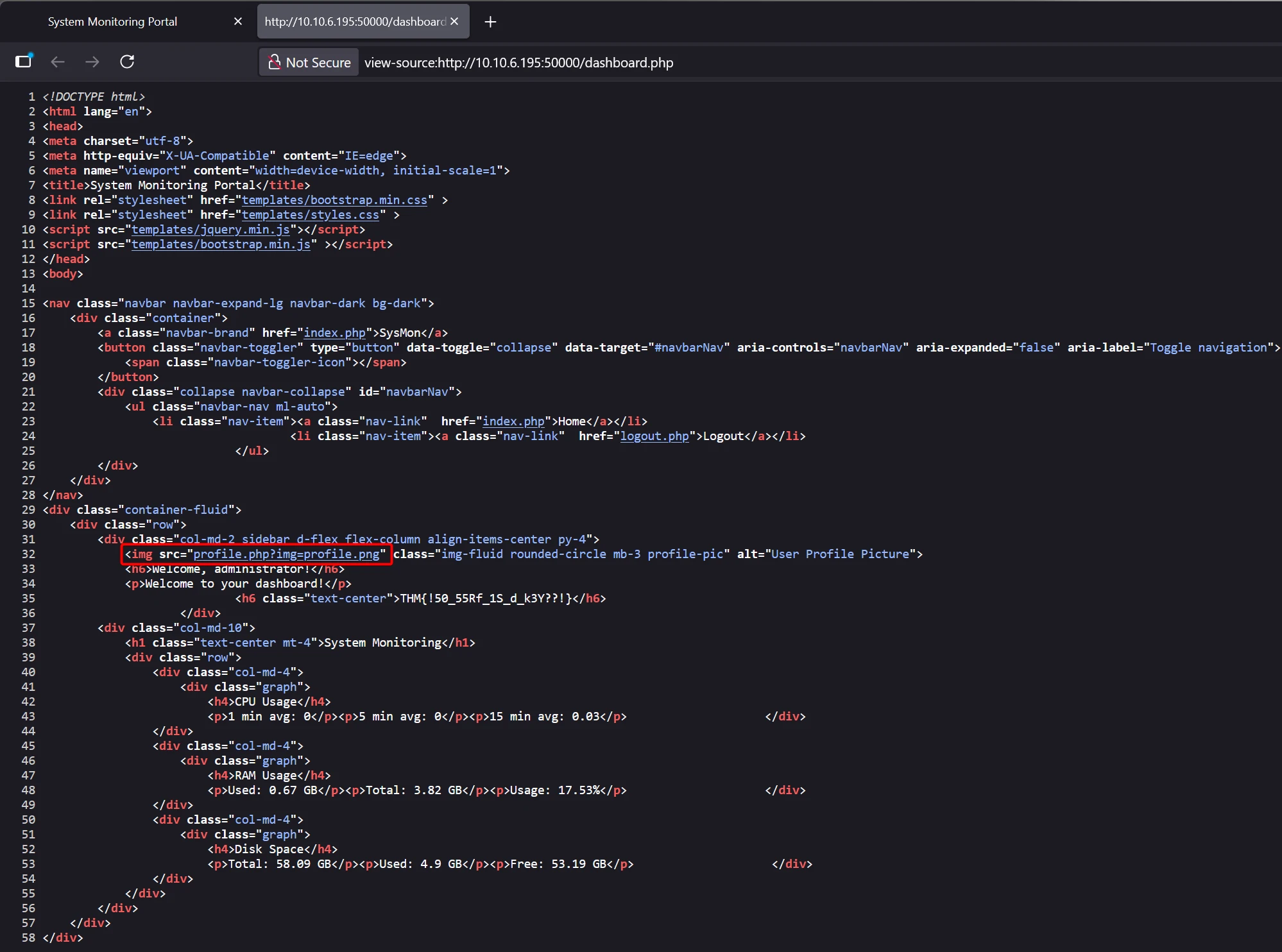Click the back navigation arrow

coord(58,62)
